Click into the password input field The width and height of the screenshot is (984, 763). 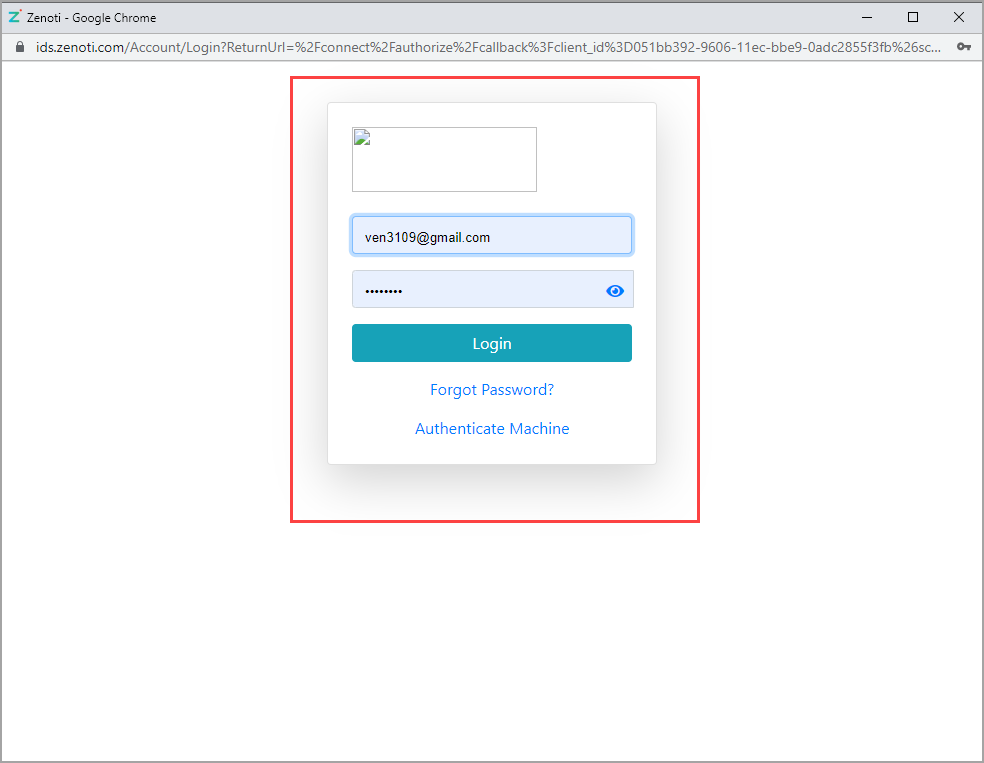click(492, 289)
